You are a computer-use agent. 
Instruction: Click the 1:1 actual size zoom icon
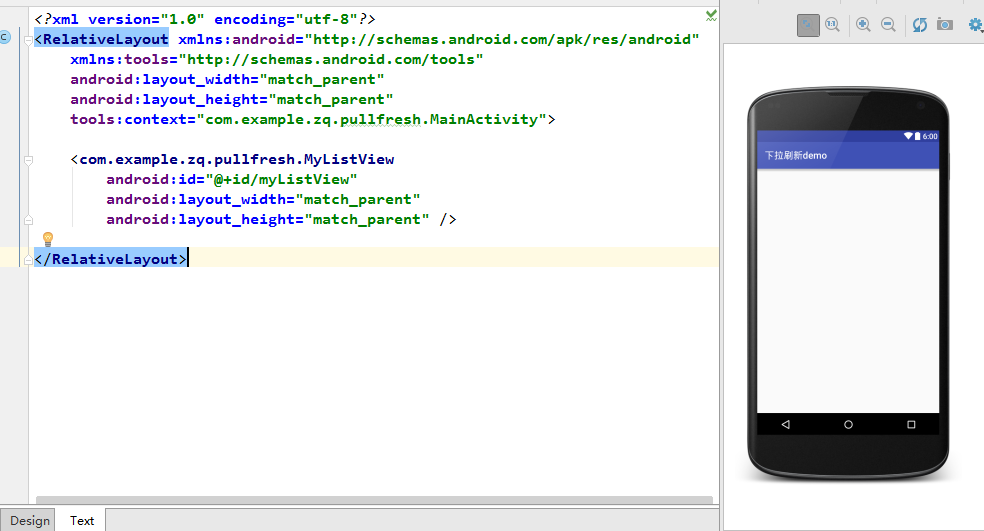pos(833,25)
